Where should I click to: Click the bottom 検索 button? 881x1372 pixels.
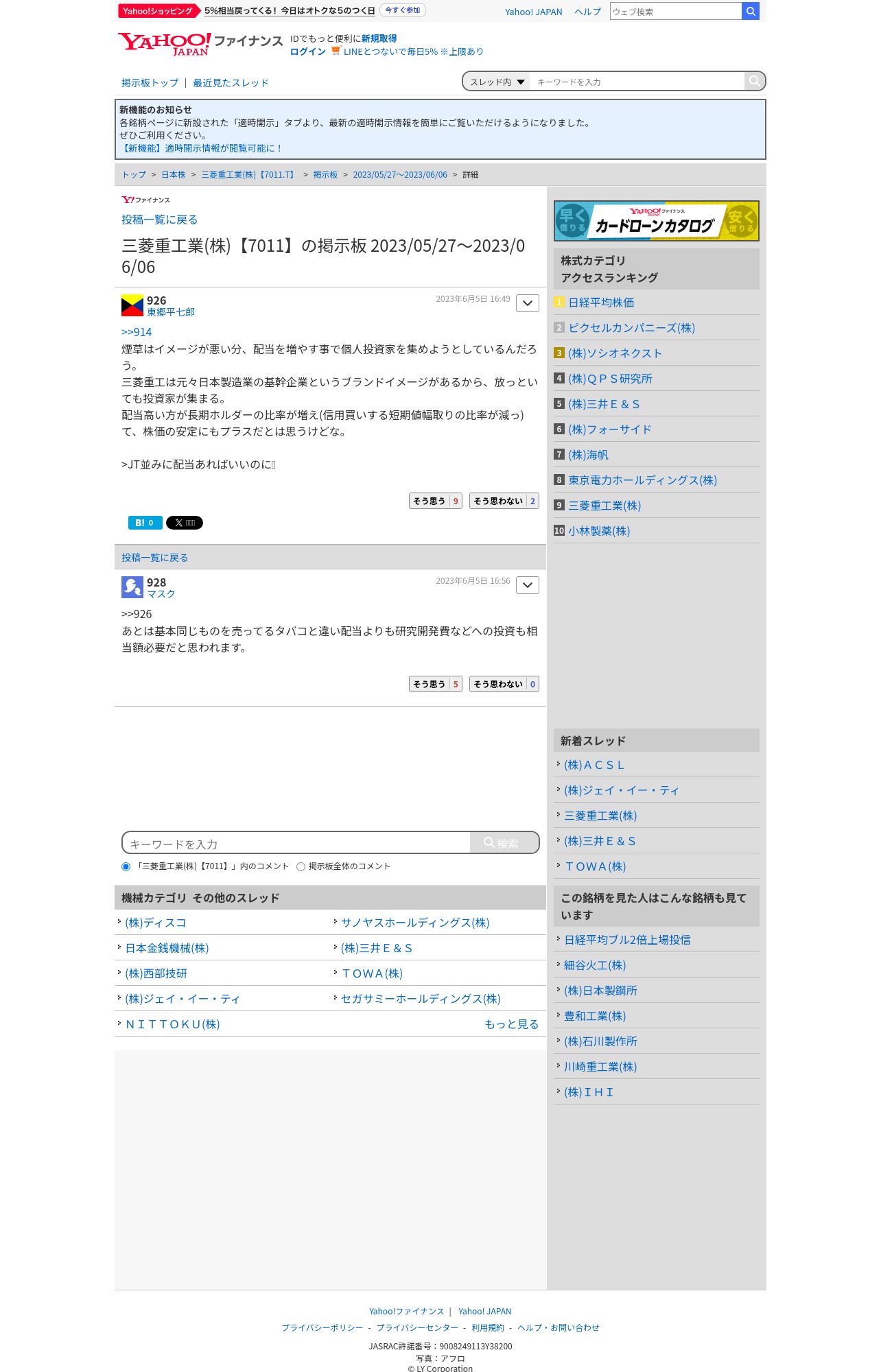click(504, 843)
